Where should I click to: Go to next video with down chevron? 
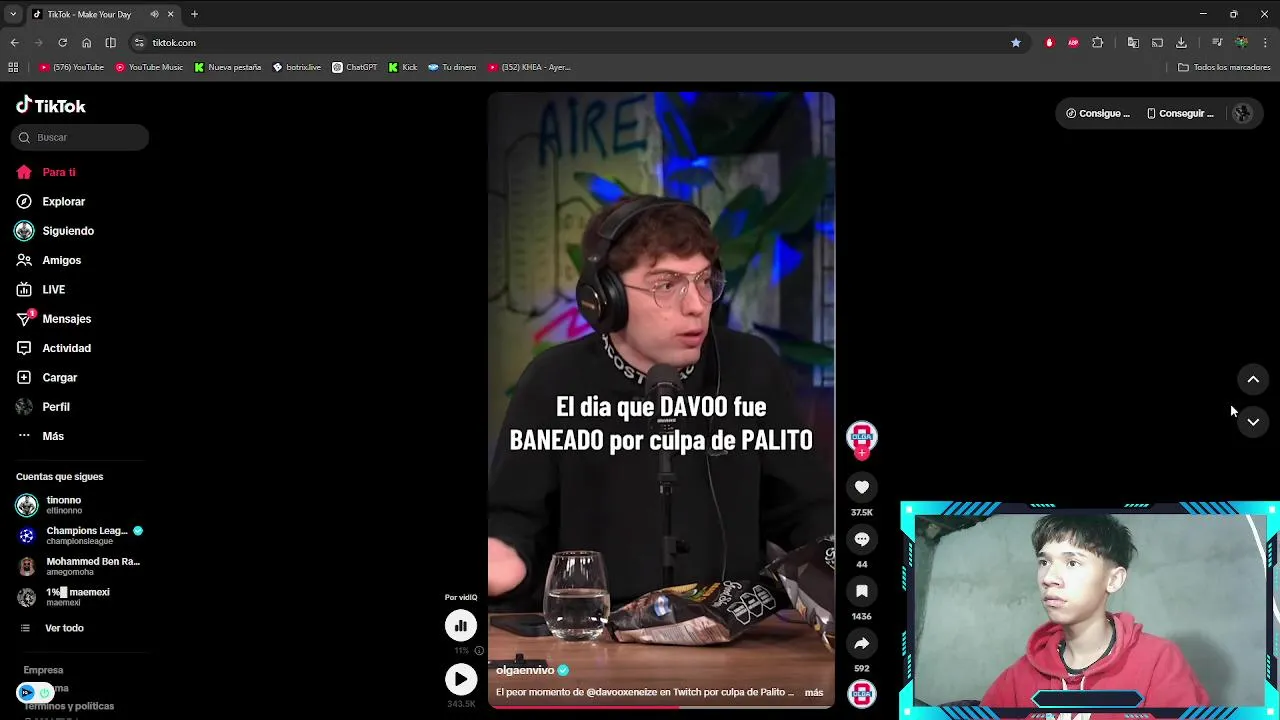[x=1253, y=422]
